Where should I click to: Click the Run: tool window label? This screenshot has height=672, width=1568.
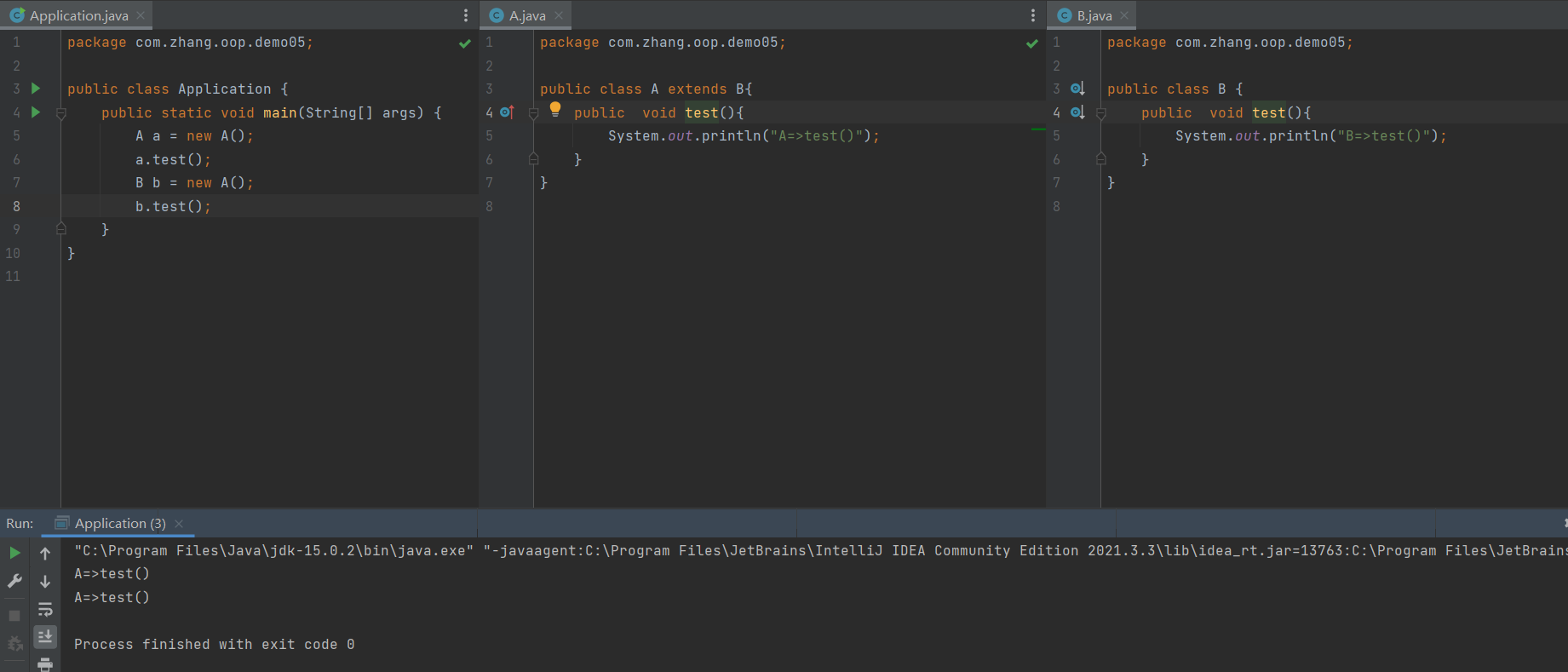coord(20,524)
